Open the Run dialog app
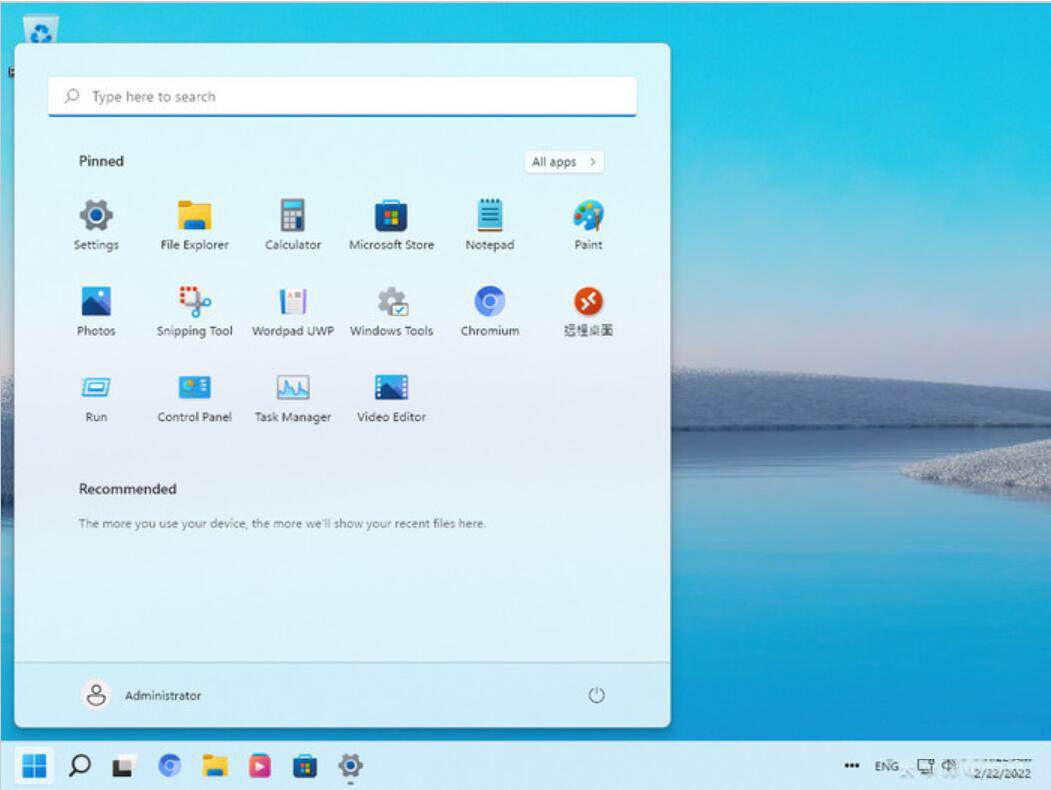1051x790 pixels. pos(96,397)
